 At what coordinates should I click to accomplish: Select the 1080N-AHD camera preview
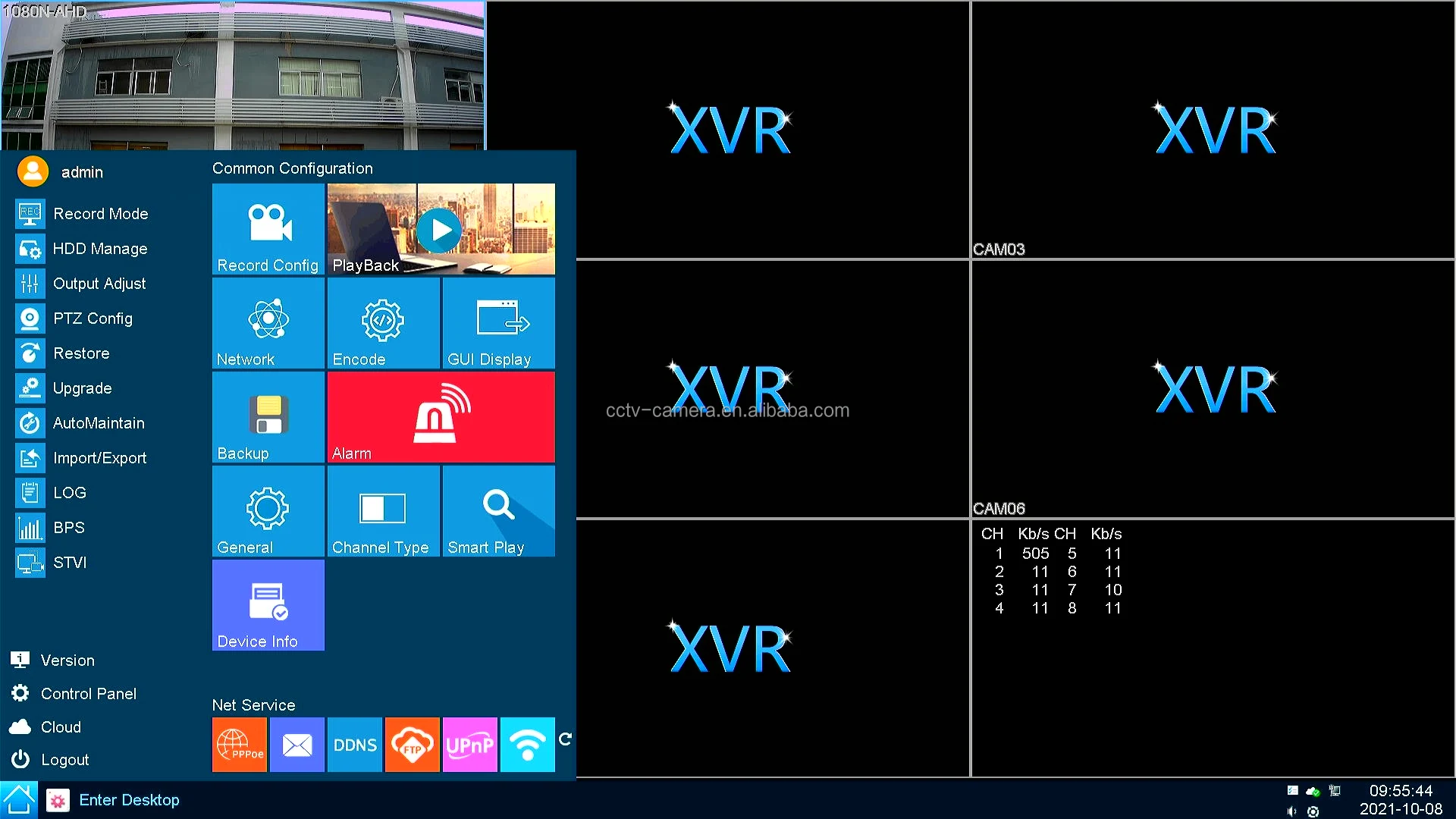[x=243, y=76]
